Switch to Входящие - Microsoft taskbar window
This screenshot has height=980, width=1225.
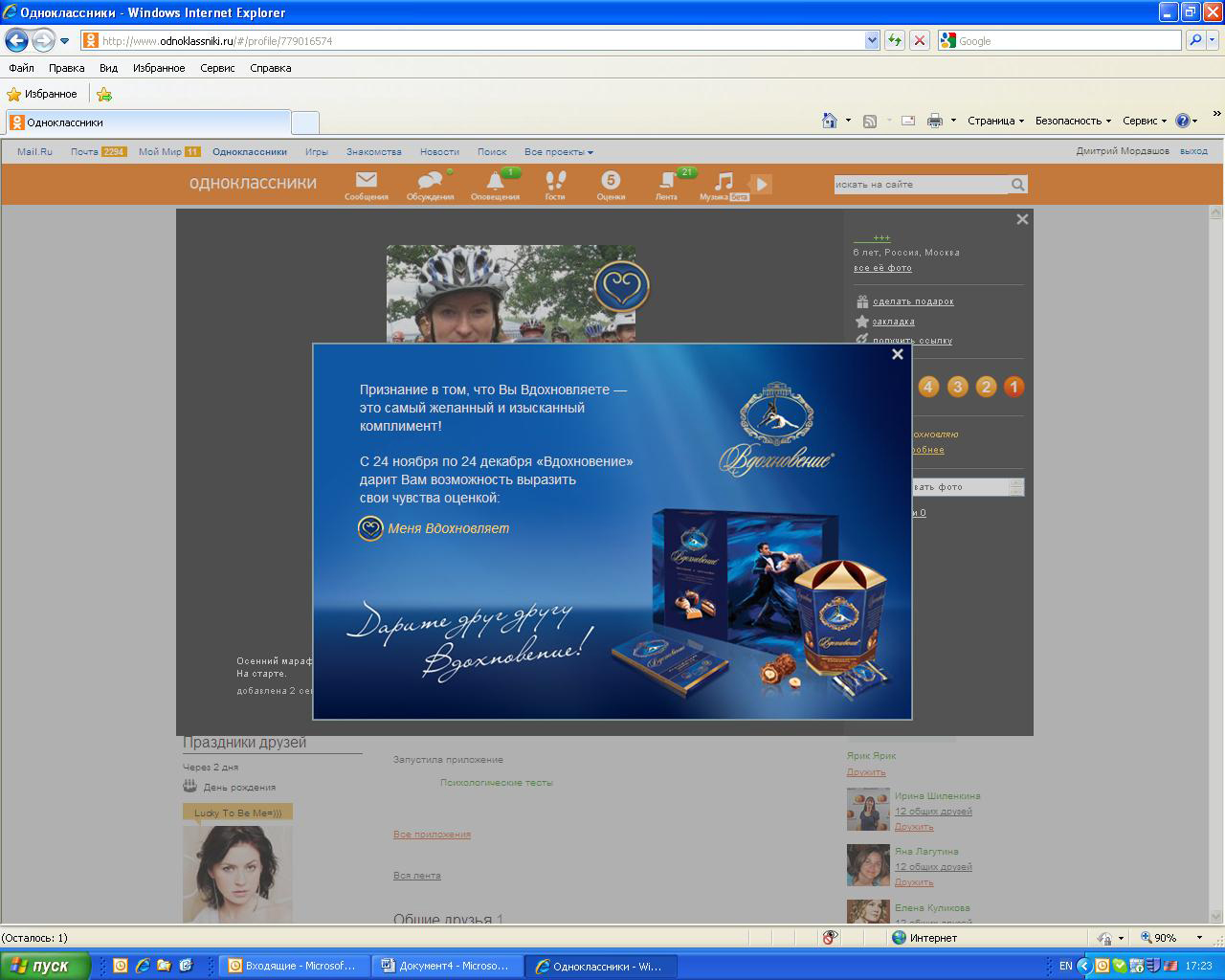(294, 966)
